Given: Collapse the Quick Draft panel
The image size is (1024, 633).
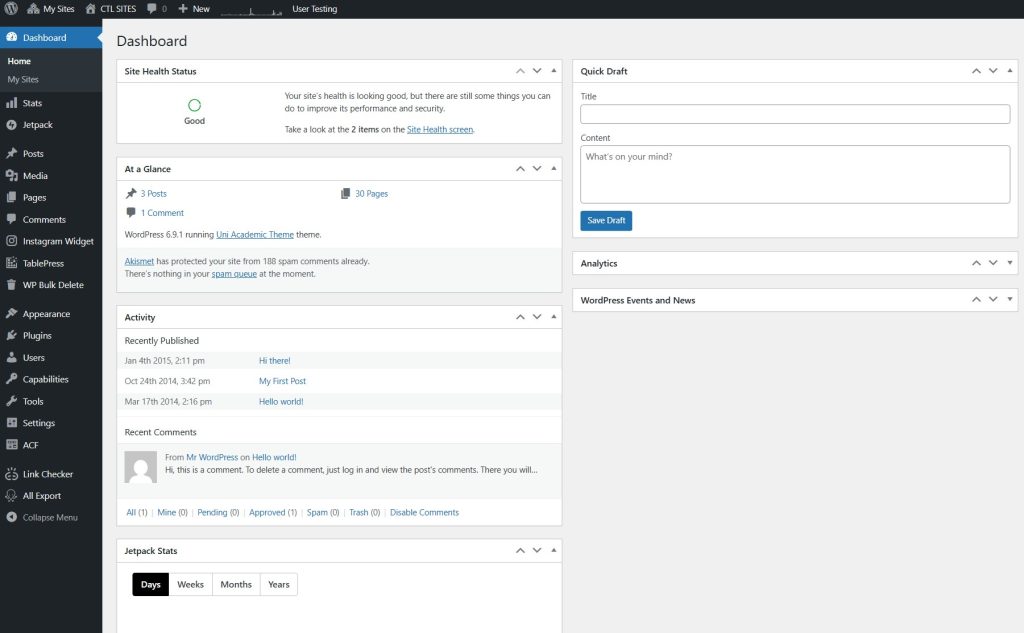Looking at the screenshot, I should point(1010,71).
